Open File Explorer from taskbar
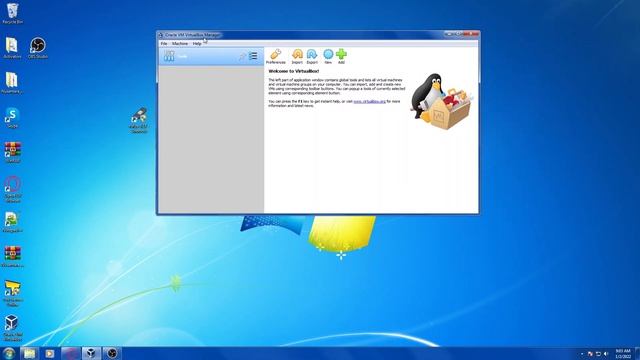Image resolution: width=640 pixels, height=360 pixels. pos(29,353)
